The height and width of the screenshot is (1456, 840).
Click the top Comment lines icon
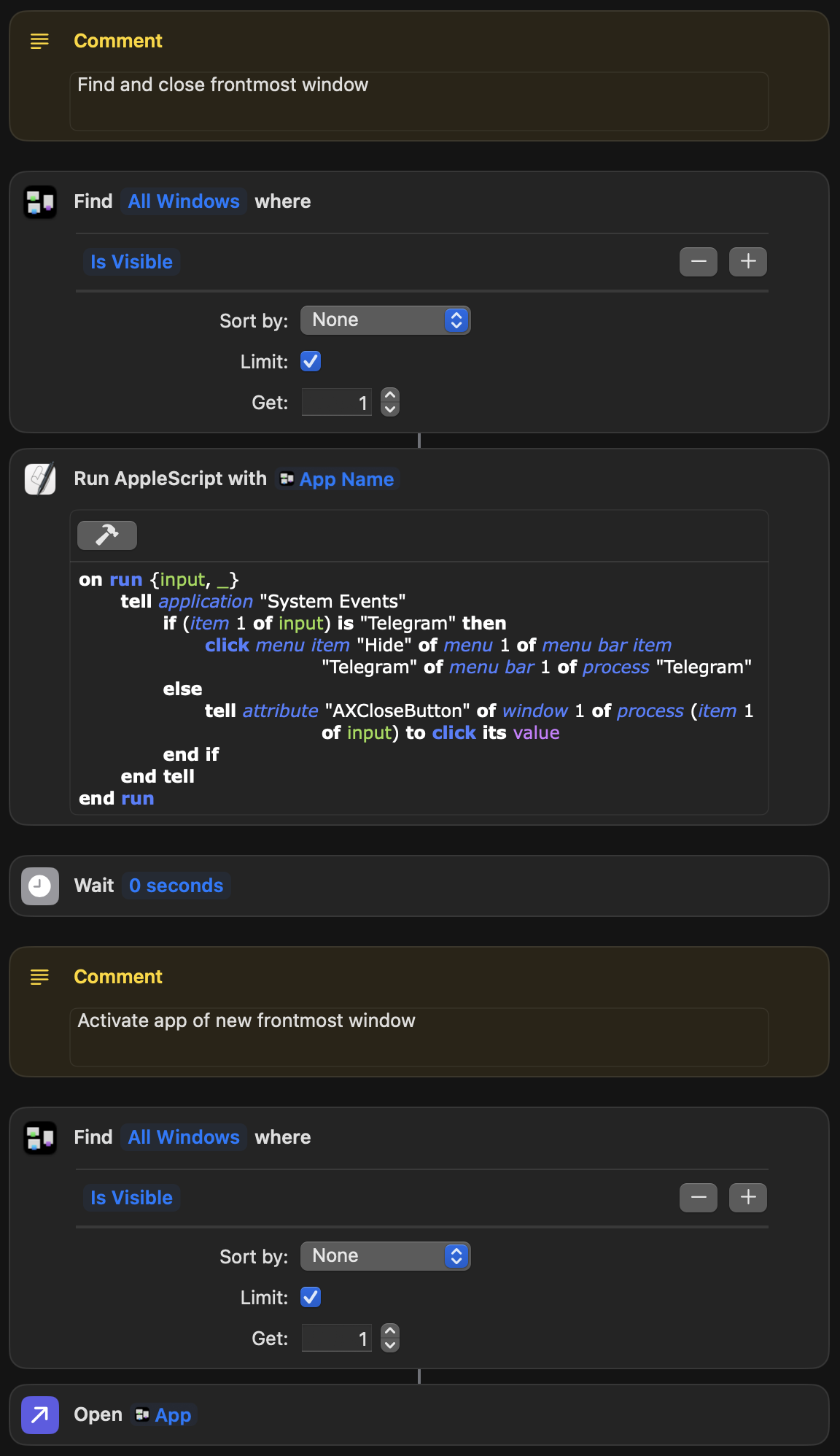click(39, 42)
